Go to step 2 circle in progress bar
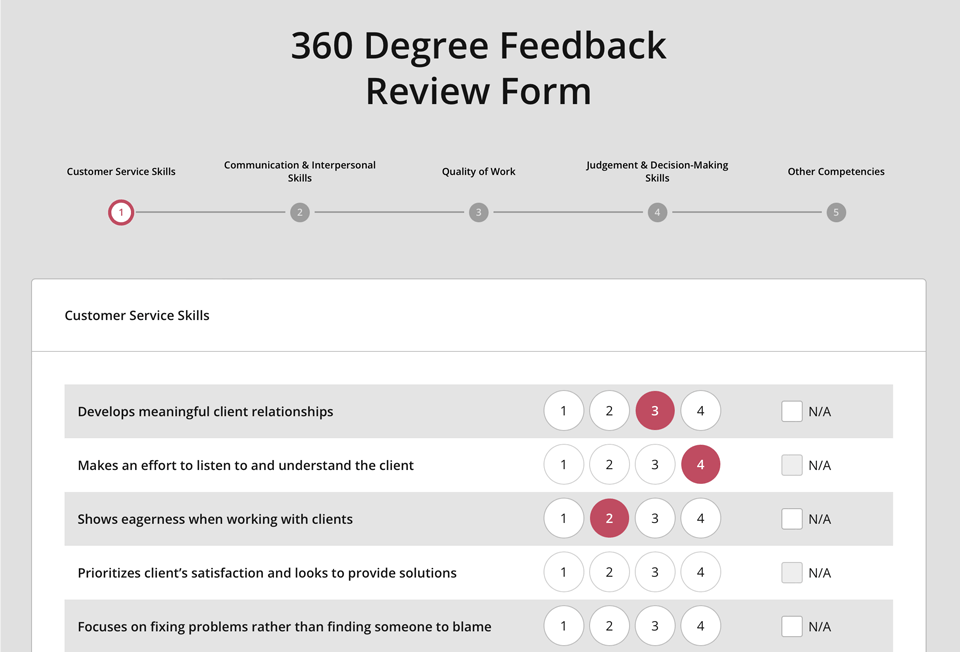 click(300, 212)
